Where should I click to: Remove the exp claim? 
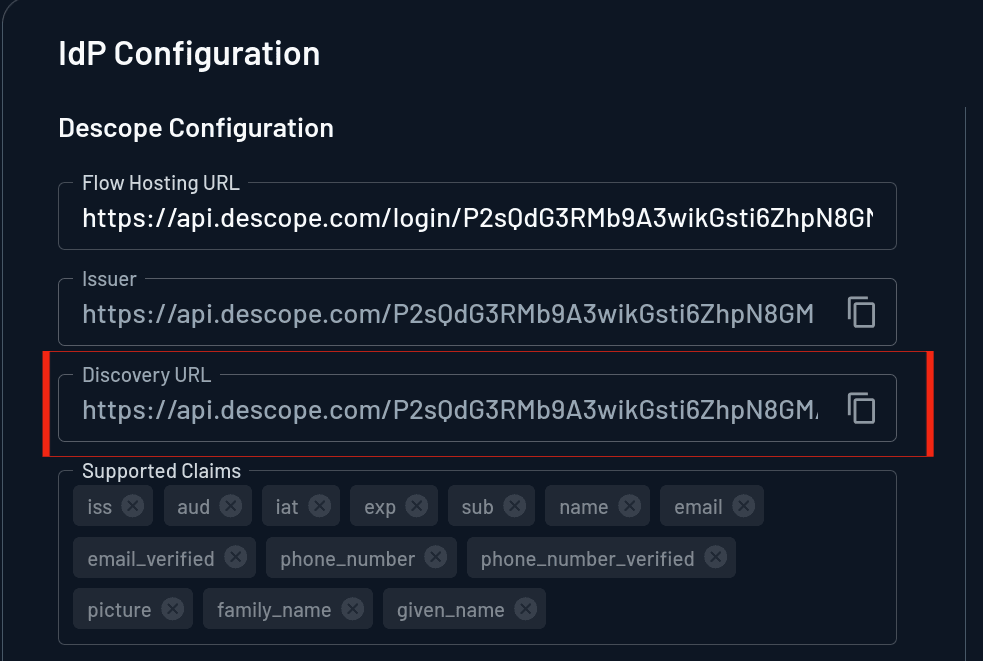[417, 505]
